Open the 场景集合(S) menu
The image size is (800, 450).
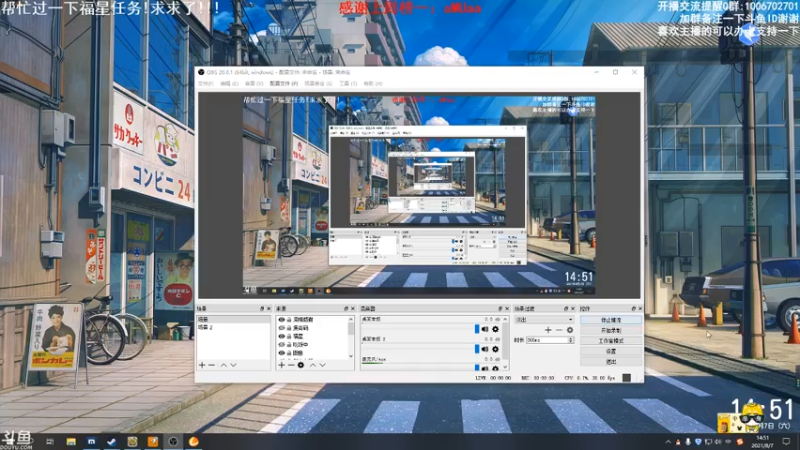(x=318, y=83)
